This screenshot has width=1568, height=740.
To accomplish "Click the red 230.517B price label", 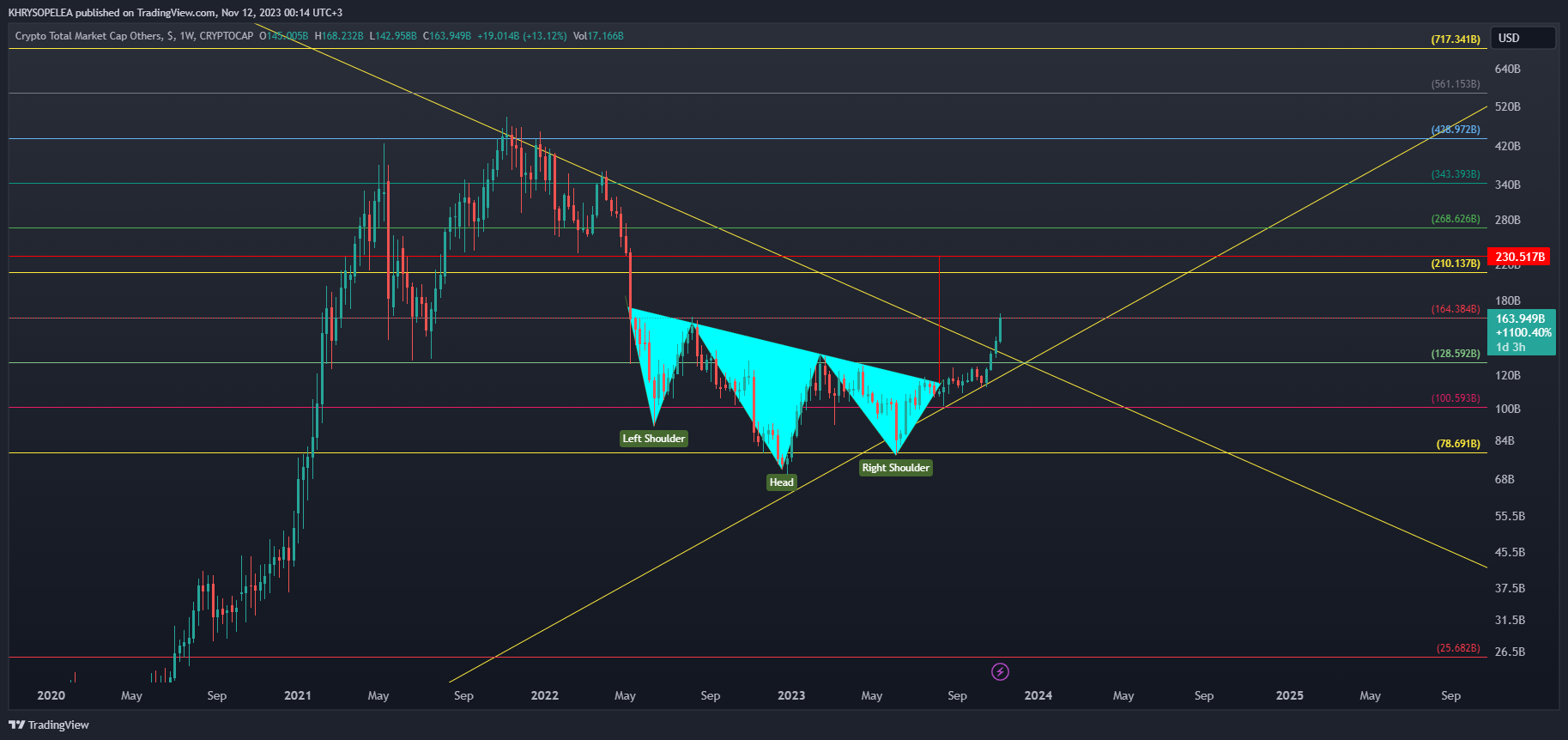I will (1520, 257).
